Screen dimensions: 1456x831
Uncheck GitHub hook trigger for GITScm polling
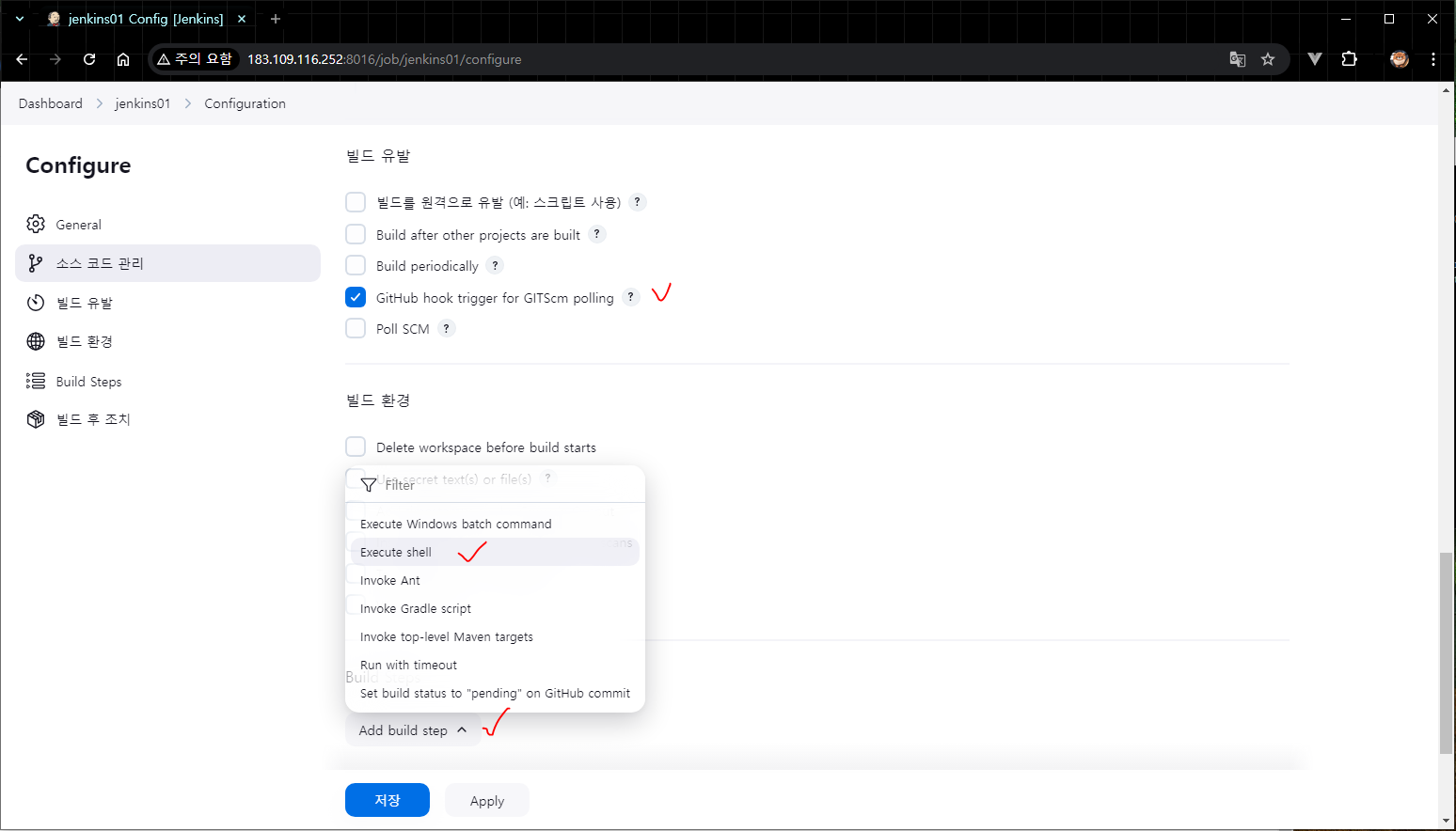[356, 297]
